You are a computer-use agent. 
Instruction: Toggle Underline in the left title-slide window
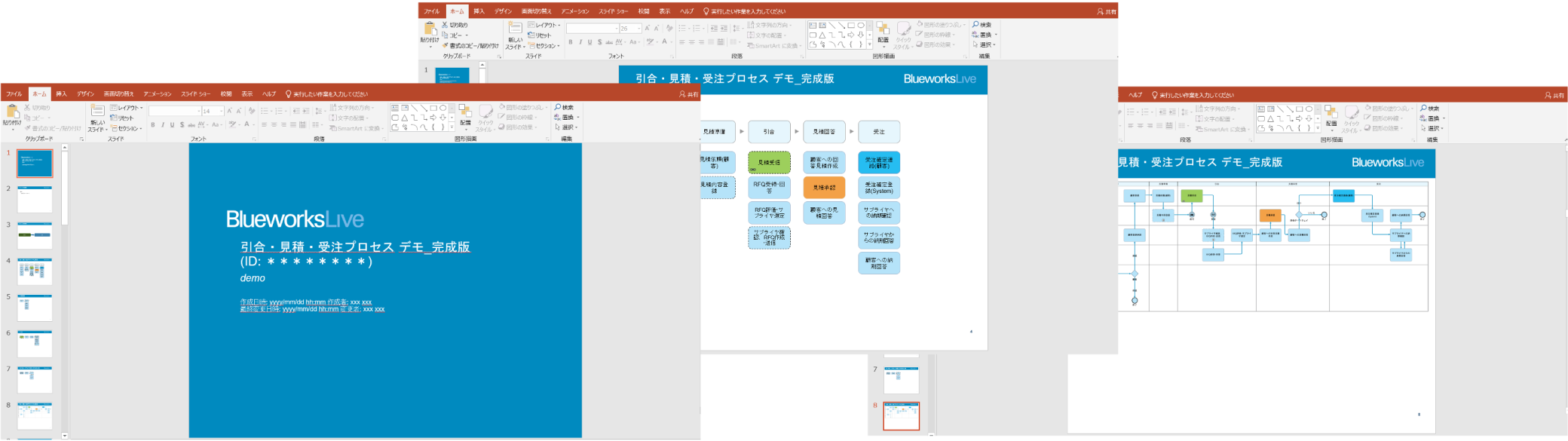(173, 125)
